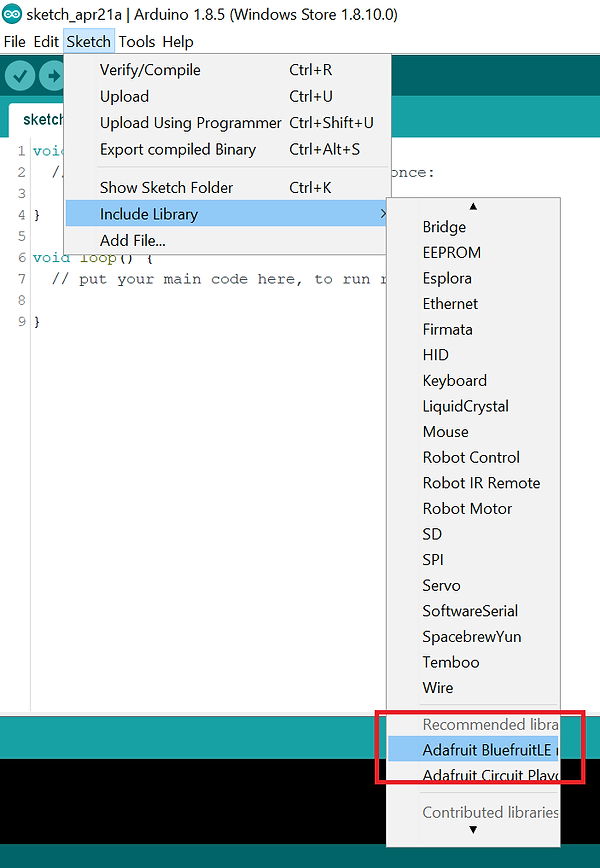600x868 pixels.
Task: Select the Wire library
Action: tap(473, 688)
